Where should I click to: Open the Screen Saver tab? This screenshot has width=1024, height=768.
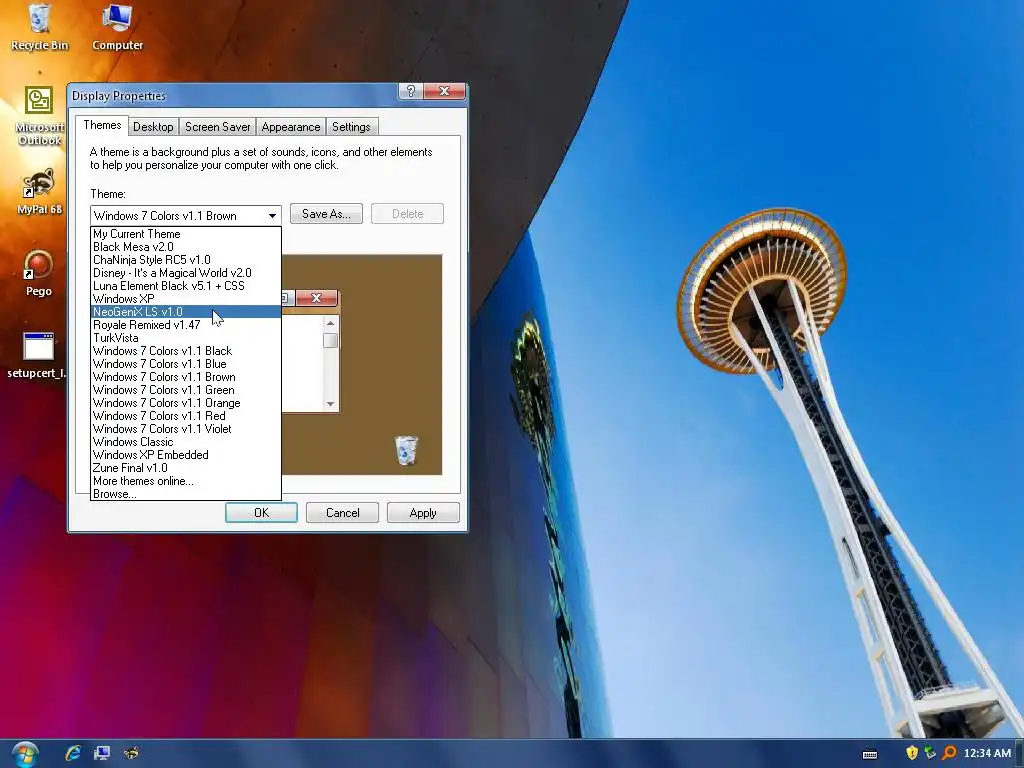[217, 127]
